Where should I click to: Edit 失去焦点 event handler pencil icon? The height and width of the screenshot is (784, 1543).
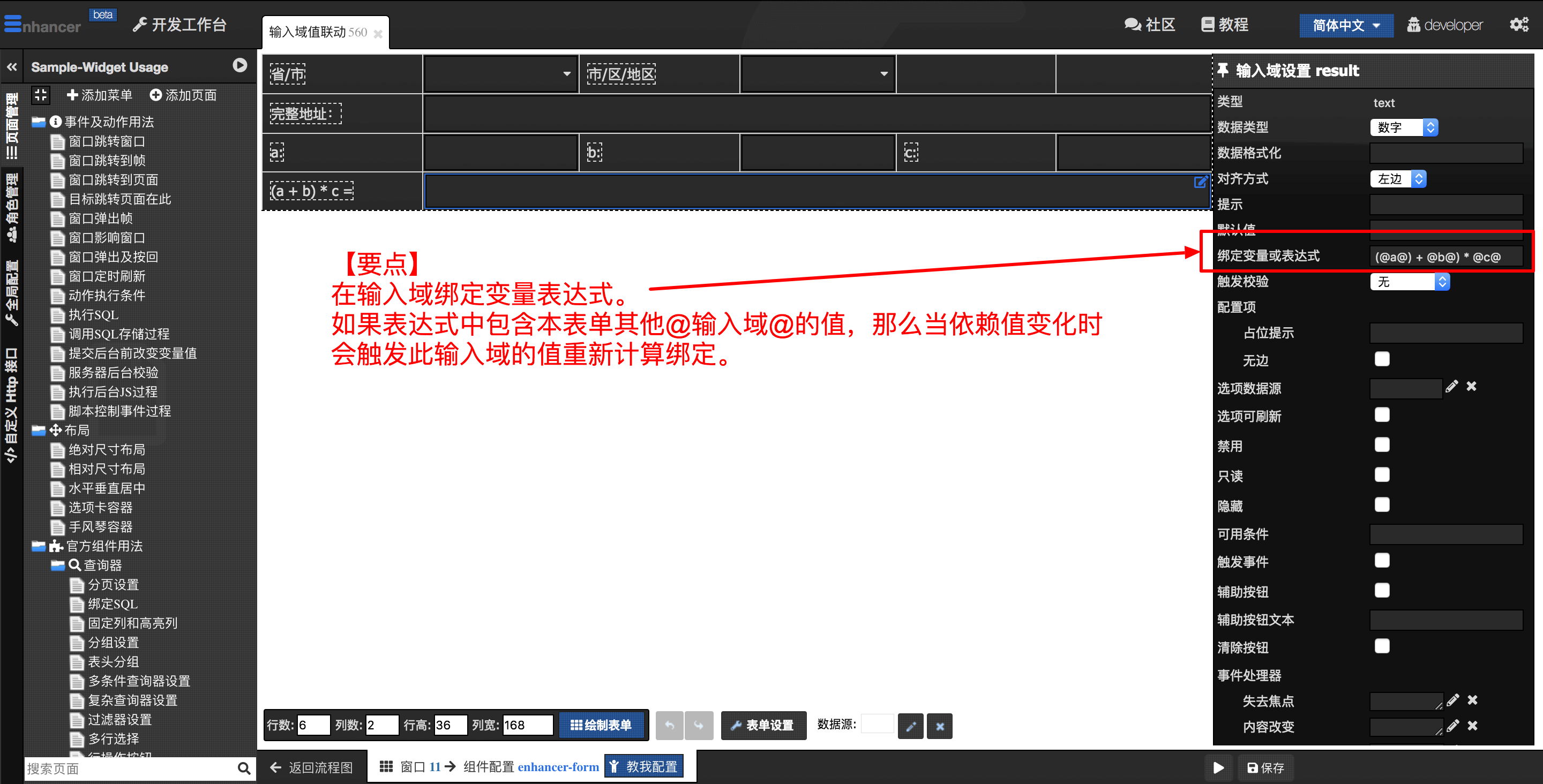pos(1452,699)
